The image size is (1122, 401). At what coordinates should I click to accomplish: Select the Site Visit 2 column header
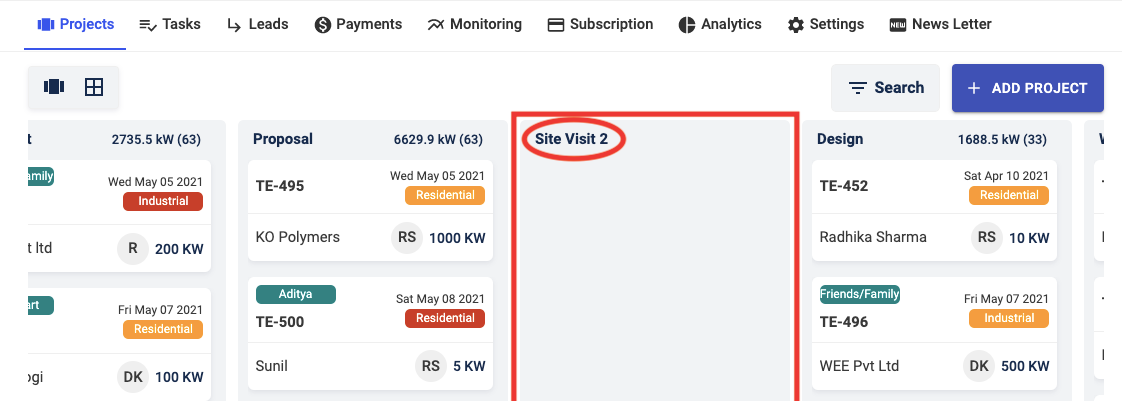click(x=571, y=139)
